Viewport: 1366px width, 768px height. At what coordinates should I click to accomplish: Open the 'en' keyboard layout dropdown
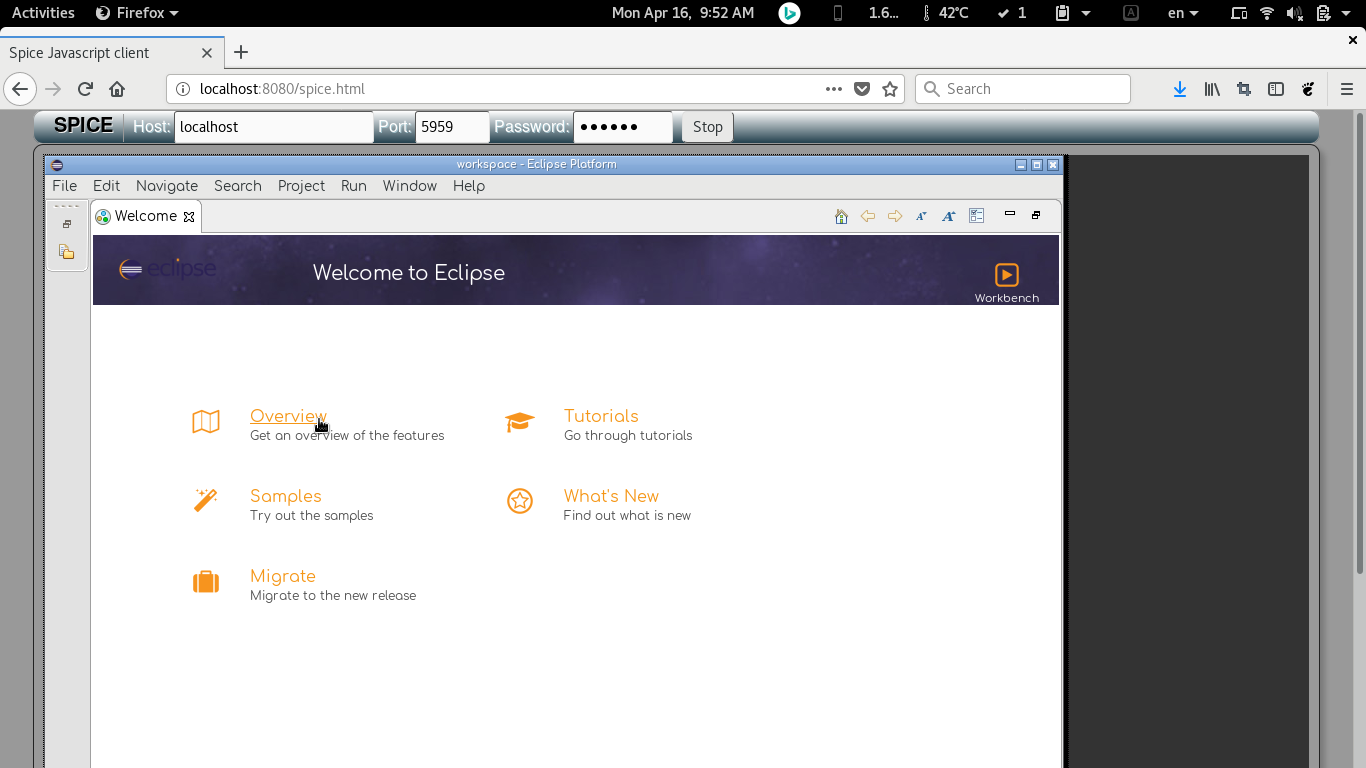click(1183, 13)
